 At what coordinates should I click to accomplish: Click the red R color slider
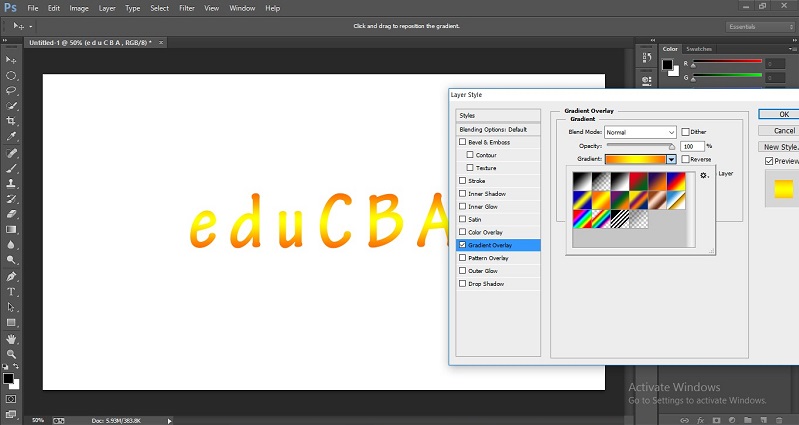[726, 61]
